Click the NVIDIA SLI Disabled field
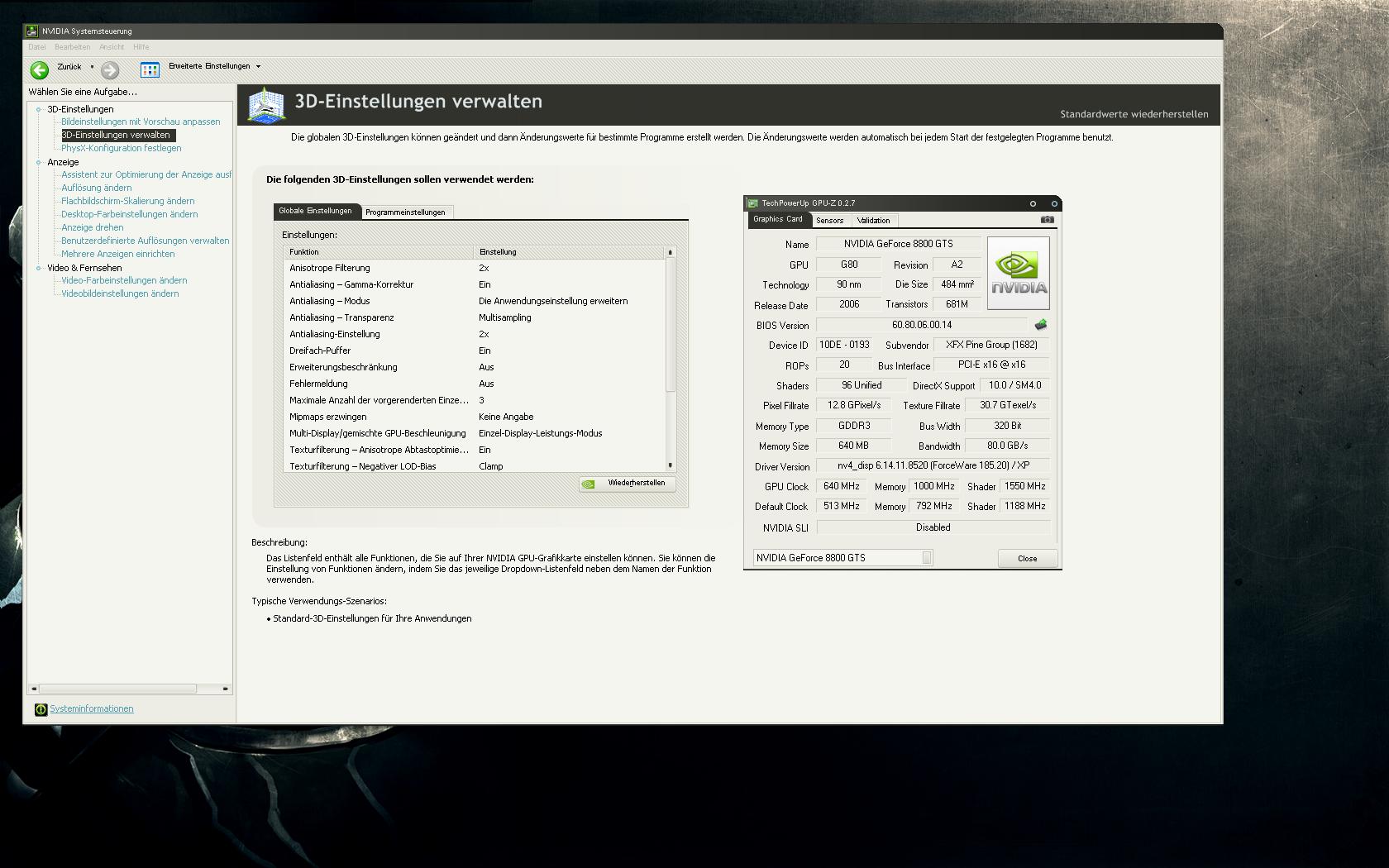Image resolution: width=1389 pixels, height=868 pixels. pos(933,527)
